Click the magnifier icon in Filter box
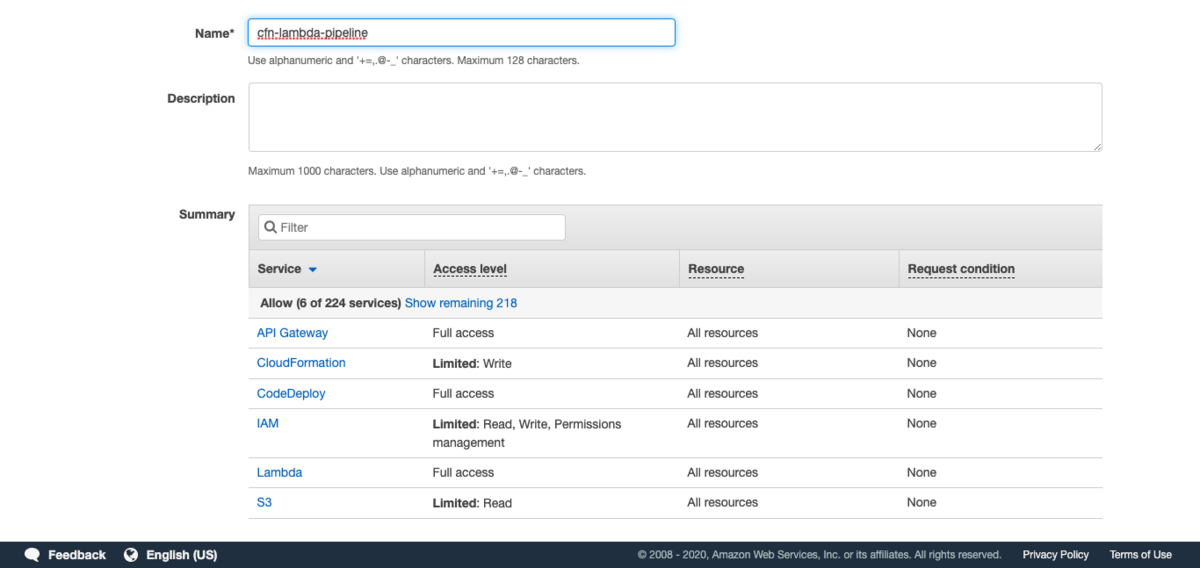The height and width of the screenshot is (568, 1200). click(270, 228)
